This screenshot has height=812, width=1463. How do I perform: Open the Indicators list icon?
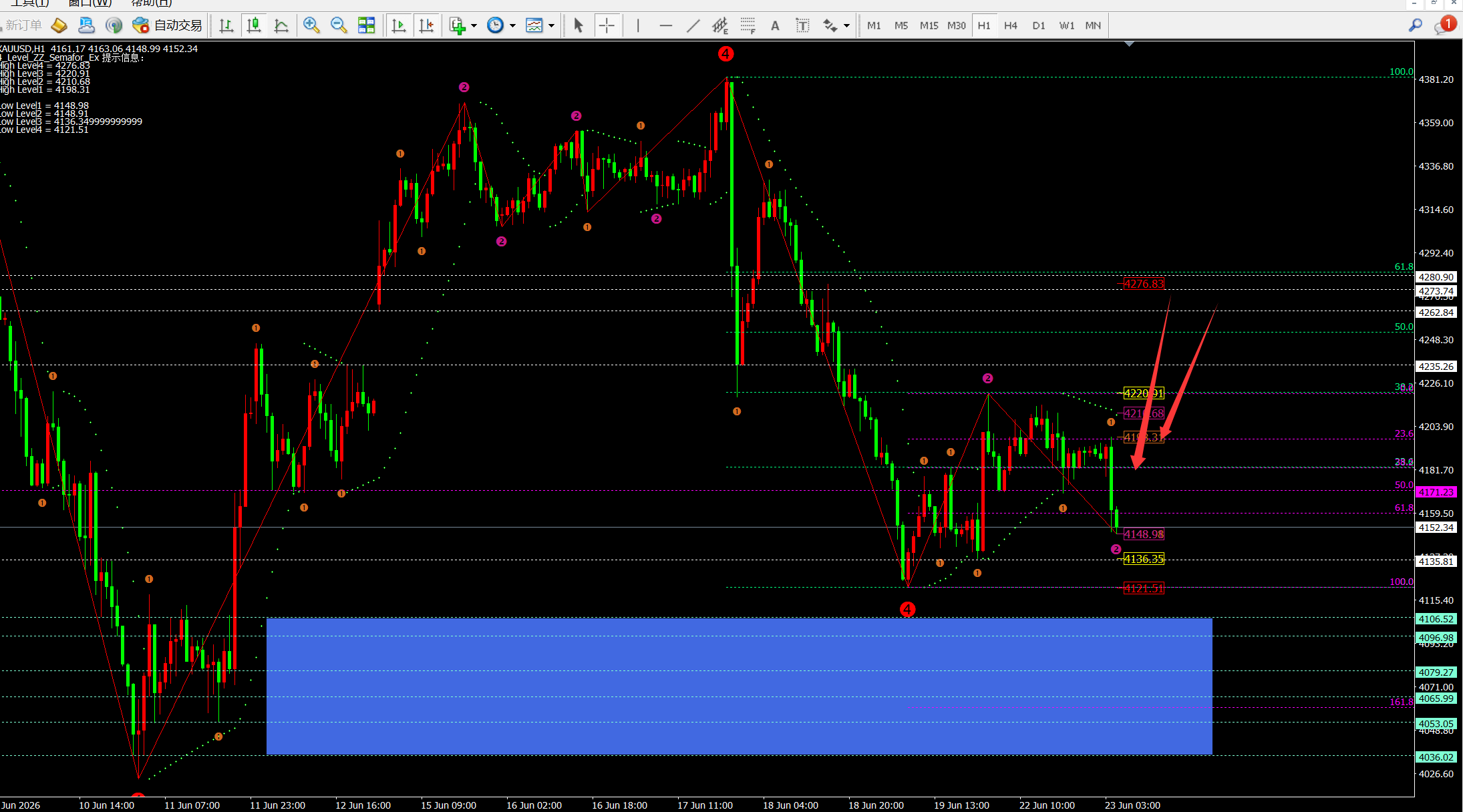[458, 25]
